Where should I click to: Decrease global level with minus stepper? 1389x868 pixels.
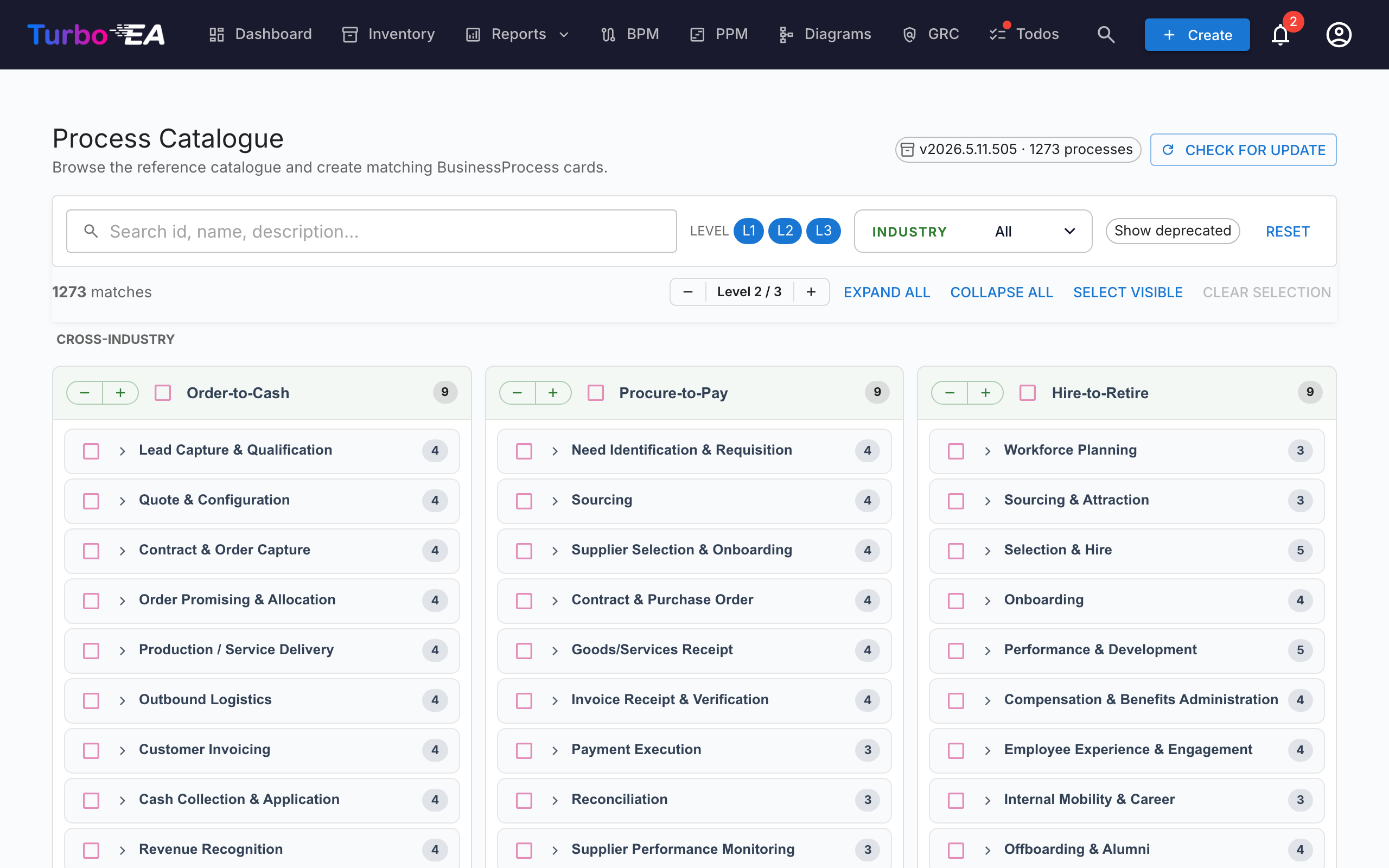687,292
